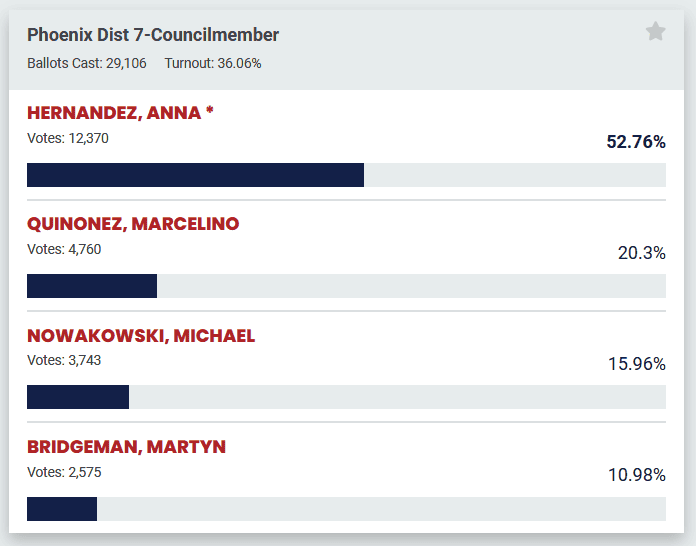Click Hernandez's vote progress bar
The image size is (696, 546).
(x=346, y=175)
